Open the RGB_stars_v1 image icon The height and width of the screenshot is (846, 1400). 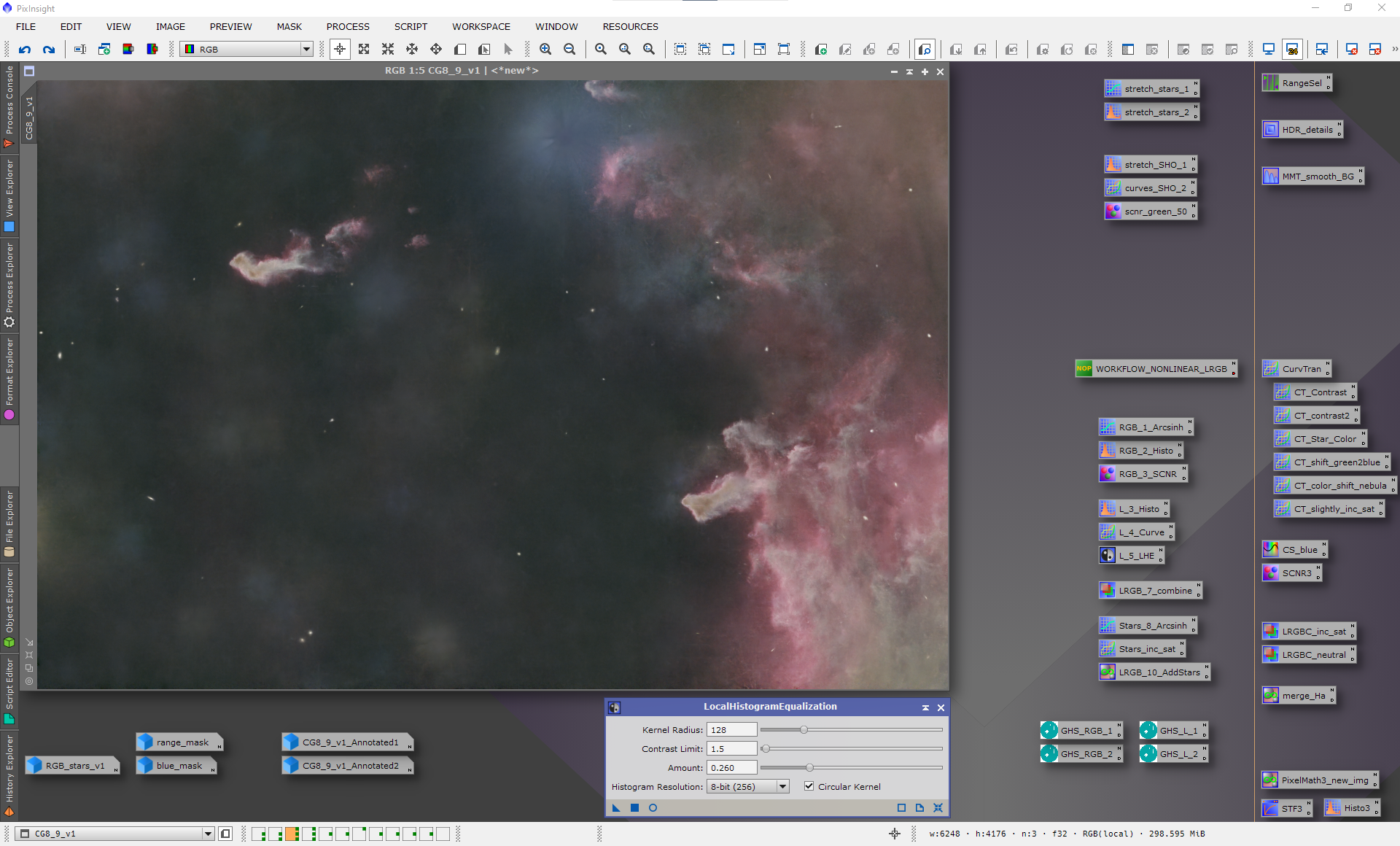pyautogui.click(x=72, y=766)
